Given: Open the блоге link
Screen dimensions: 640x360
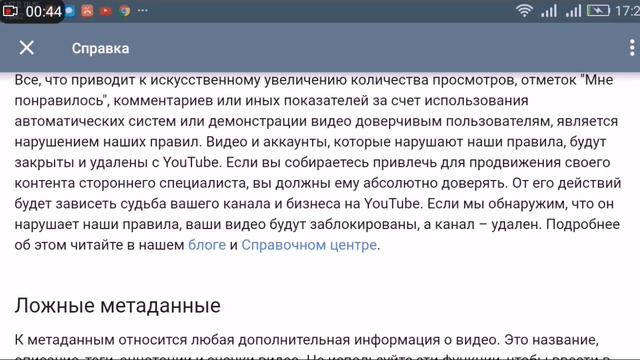Looking at the screenshot, I should pyautogui.click(x=207, y=245).
